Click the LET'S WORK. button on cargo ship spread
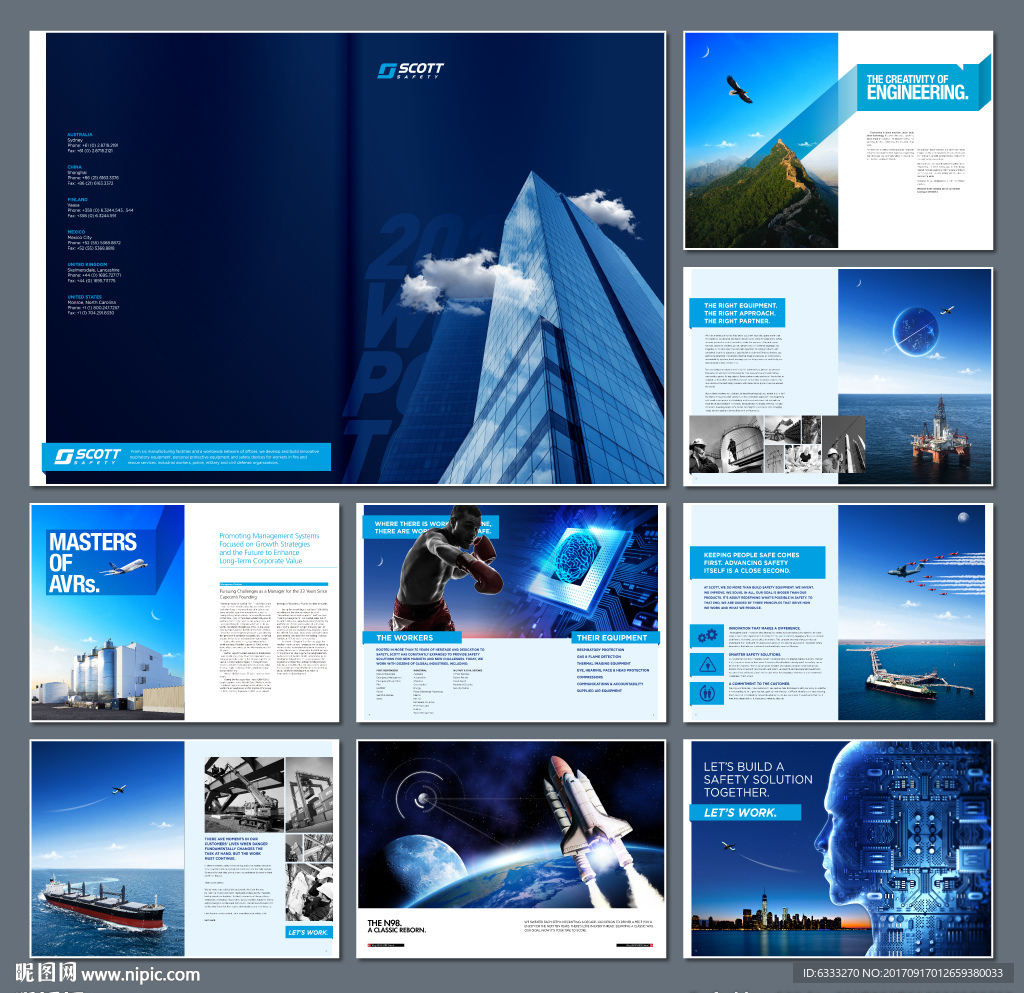 [308, 932]
